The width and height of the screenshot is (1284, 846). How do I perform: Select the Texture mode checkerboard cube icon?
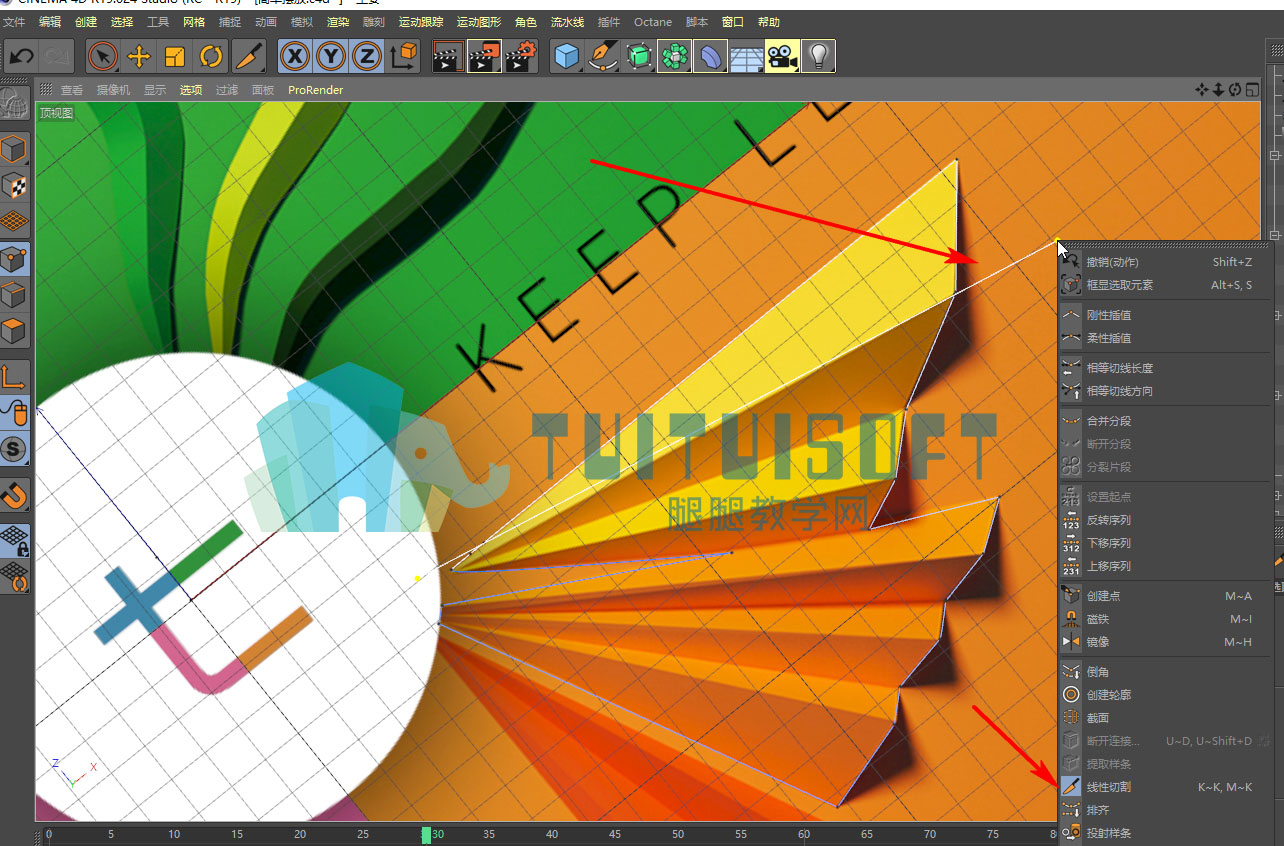14,186
